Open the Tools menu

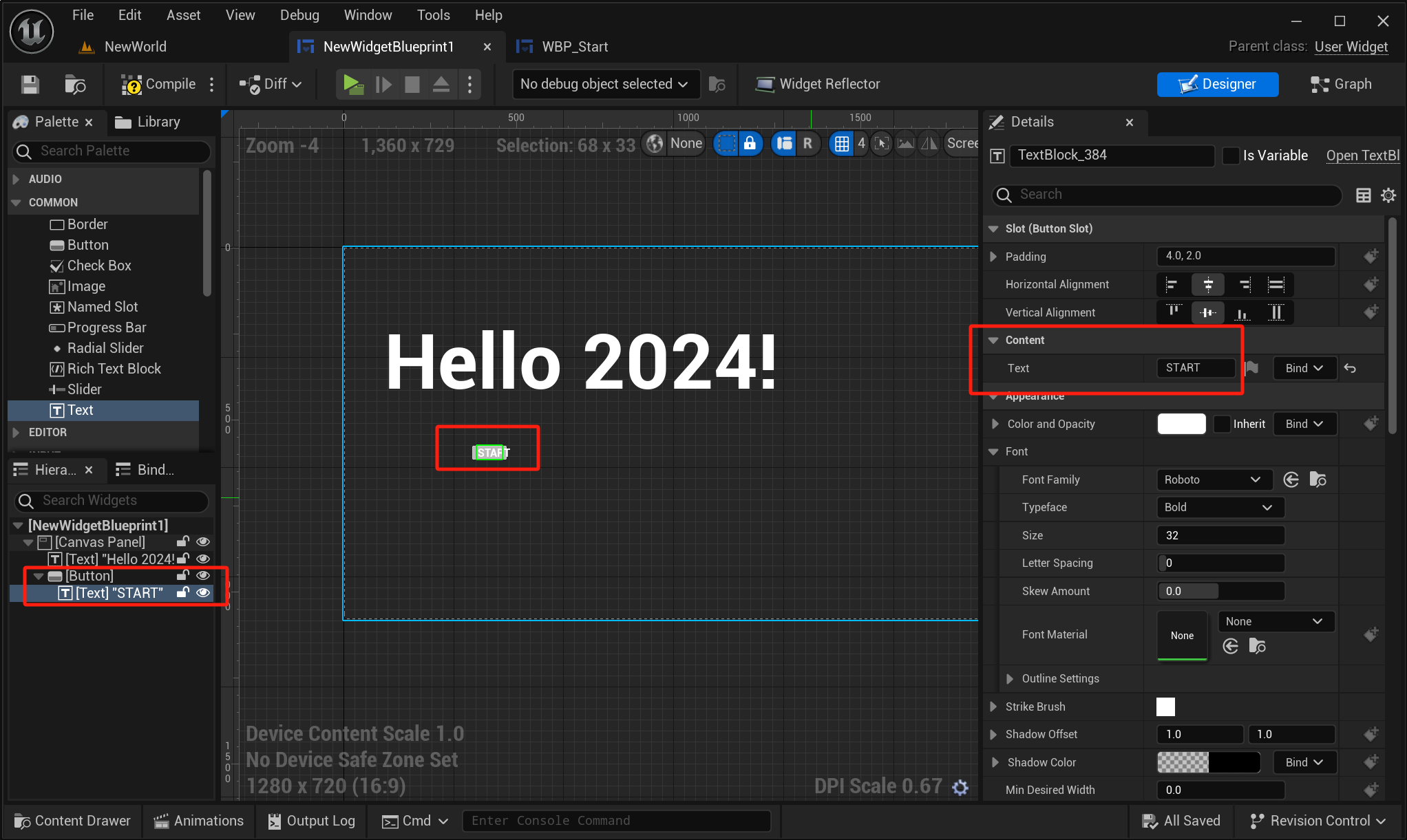coord(433,15)
